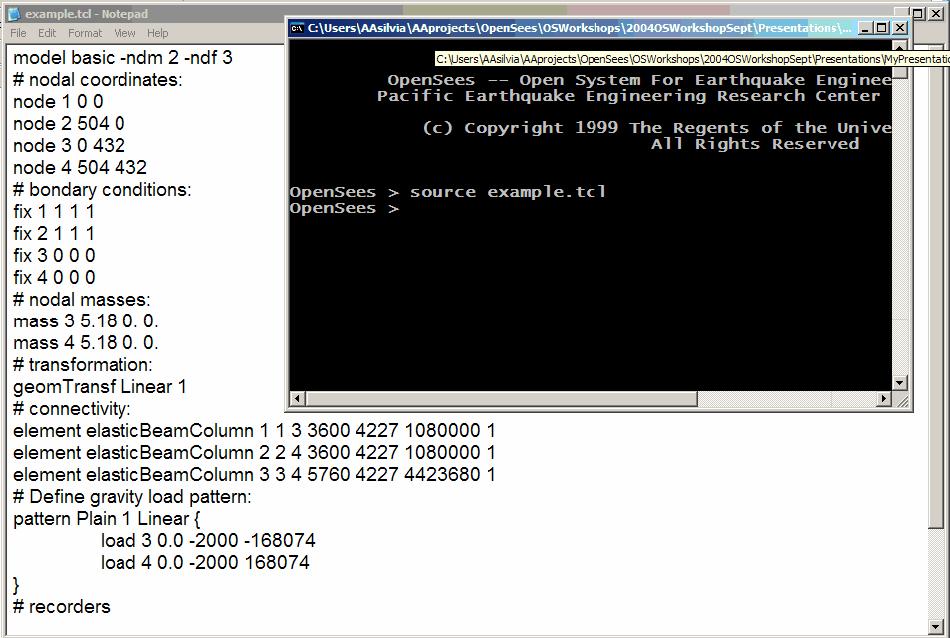Click the 'elasticBeamColumn 1 1 3' element line
Viewport: 950px width, 638px height.
point(254,431)
